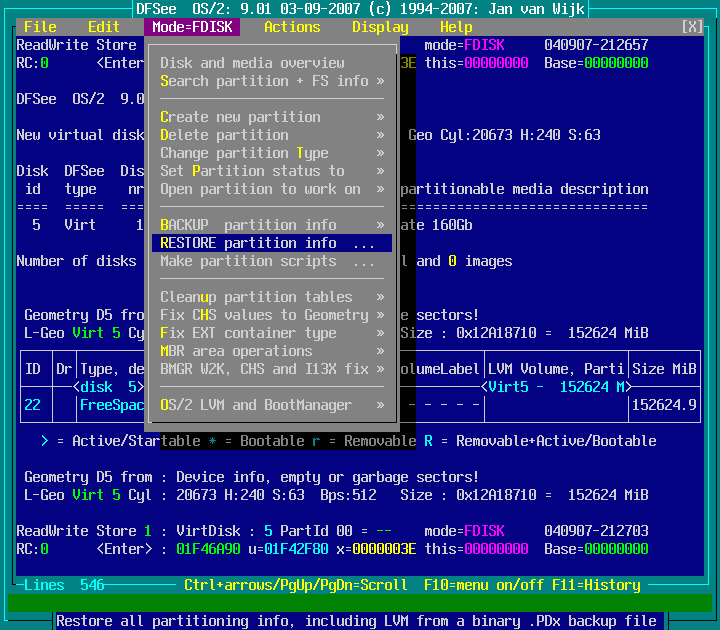Expand BACKUP partition info submenu
The image size is (720, 630).
click(x=248, y=225)
